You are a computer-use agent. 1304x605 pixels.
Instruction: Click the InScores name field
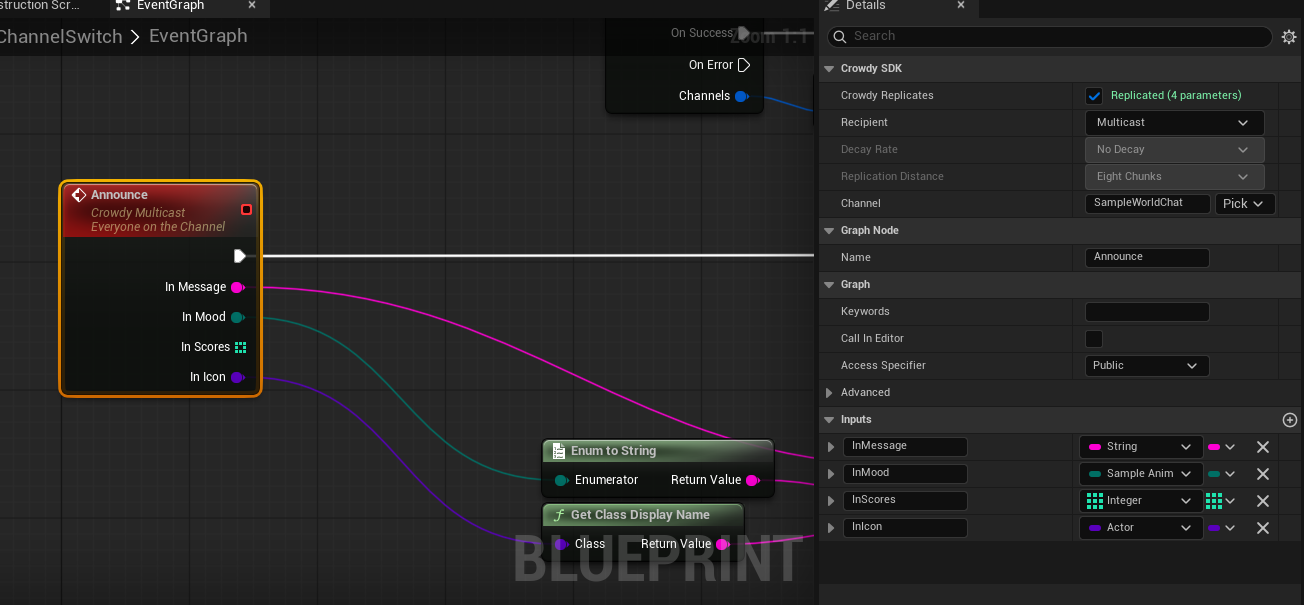pyautogui.click(x=905, y=501)
